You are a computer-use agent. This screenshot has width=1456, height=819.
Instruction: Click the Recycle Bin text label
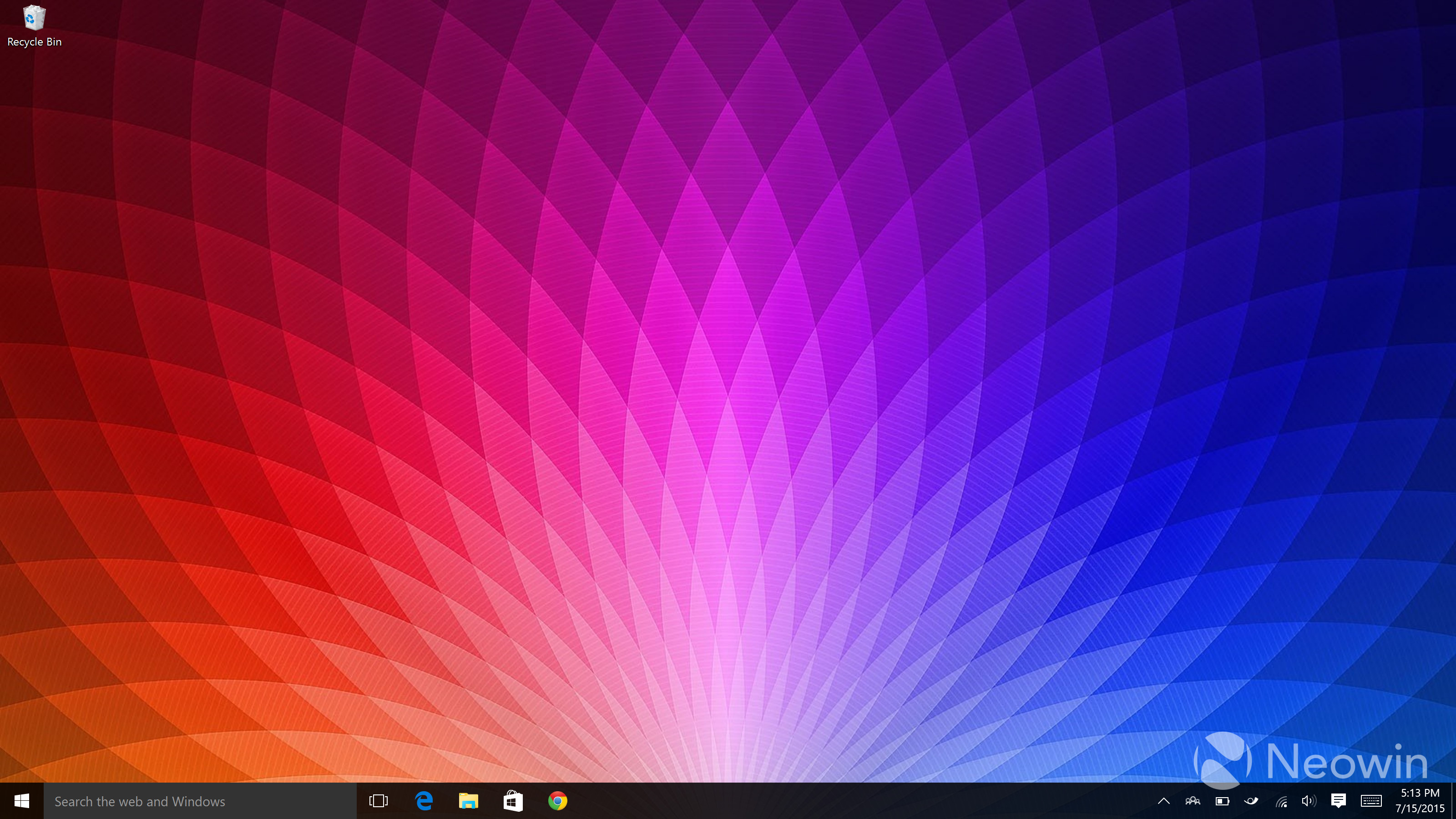click(x=35, y=42)
